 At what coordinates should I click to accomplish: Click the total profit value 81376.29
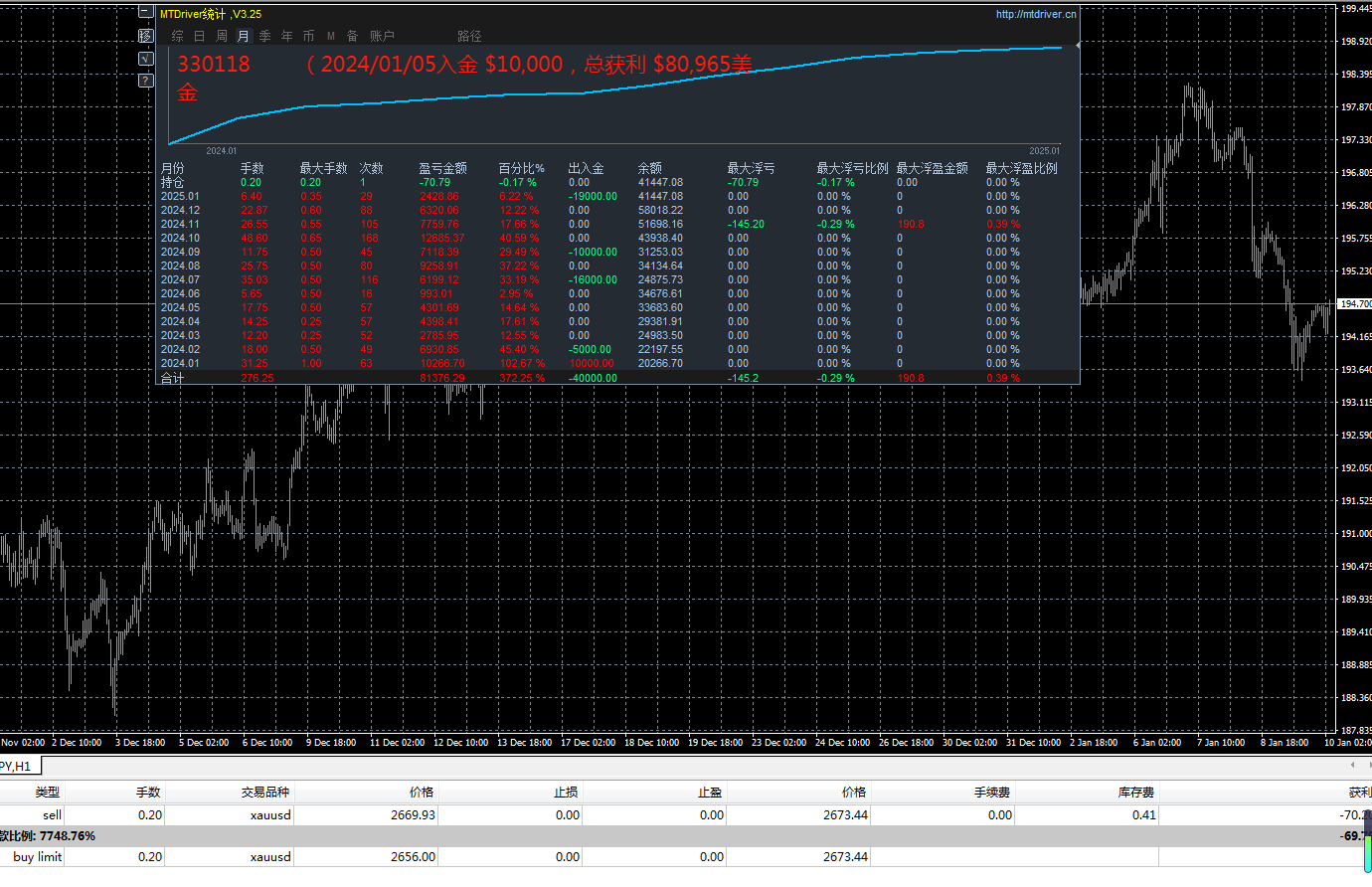click(442, 378)
